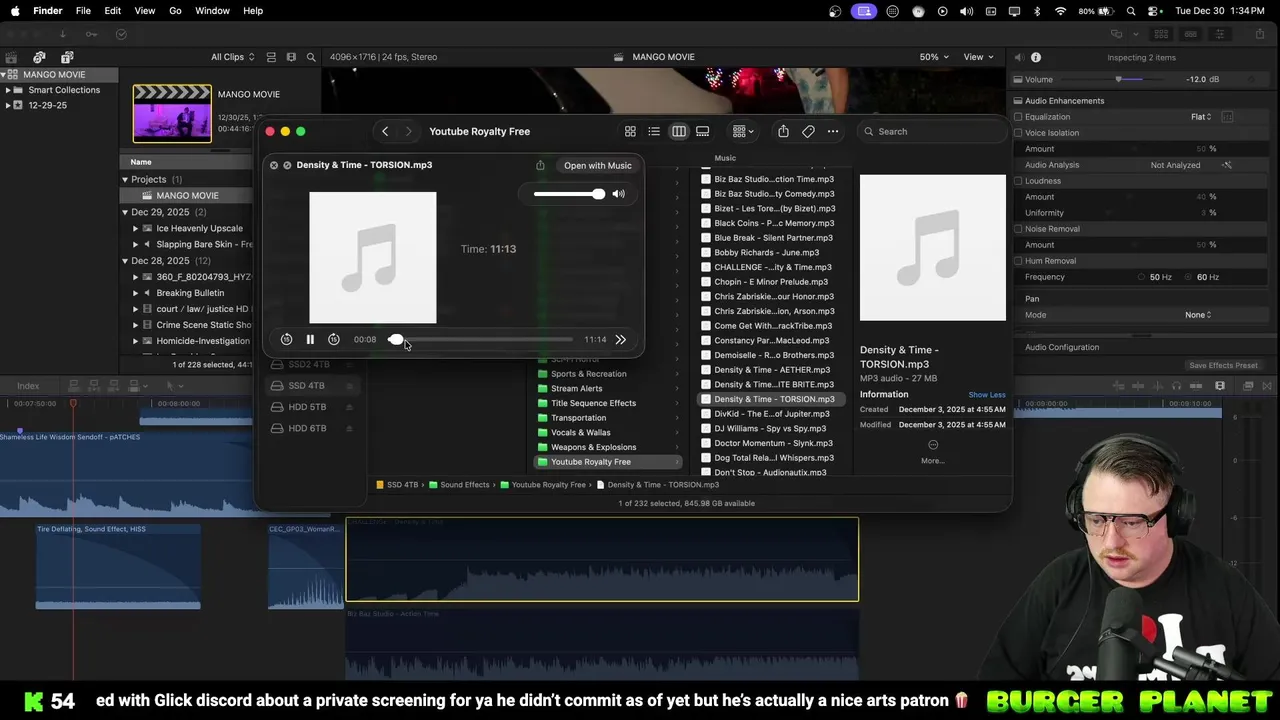Toggle the browser clip appearance icon

pos(270,57)
